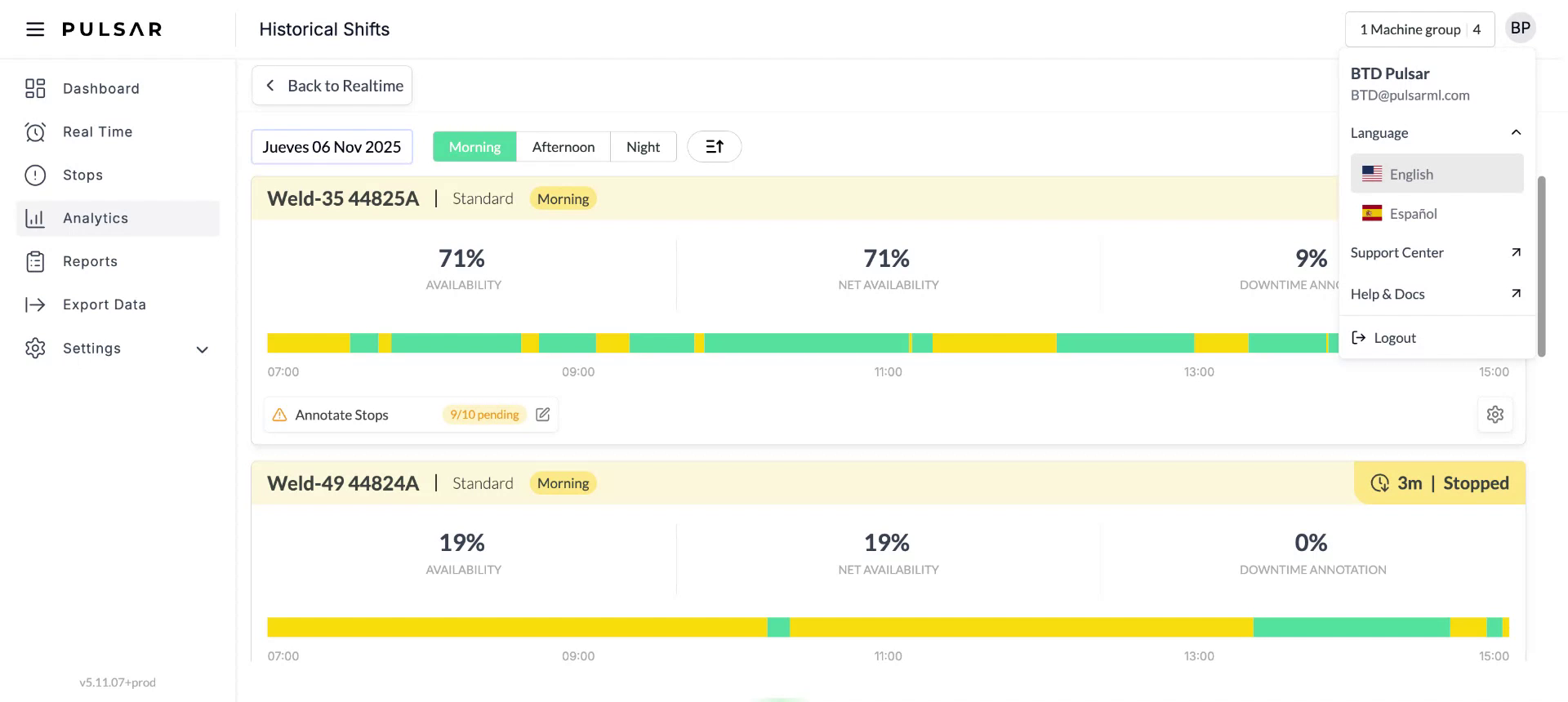Screen dimensions: 1568x702
Task: Click Logout in the user menu
Action: (1394, 338)
